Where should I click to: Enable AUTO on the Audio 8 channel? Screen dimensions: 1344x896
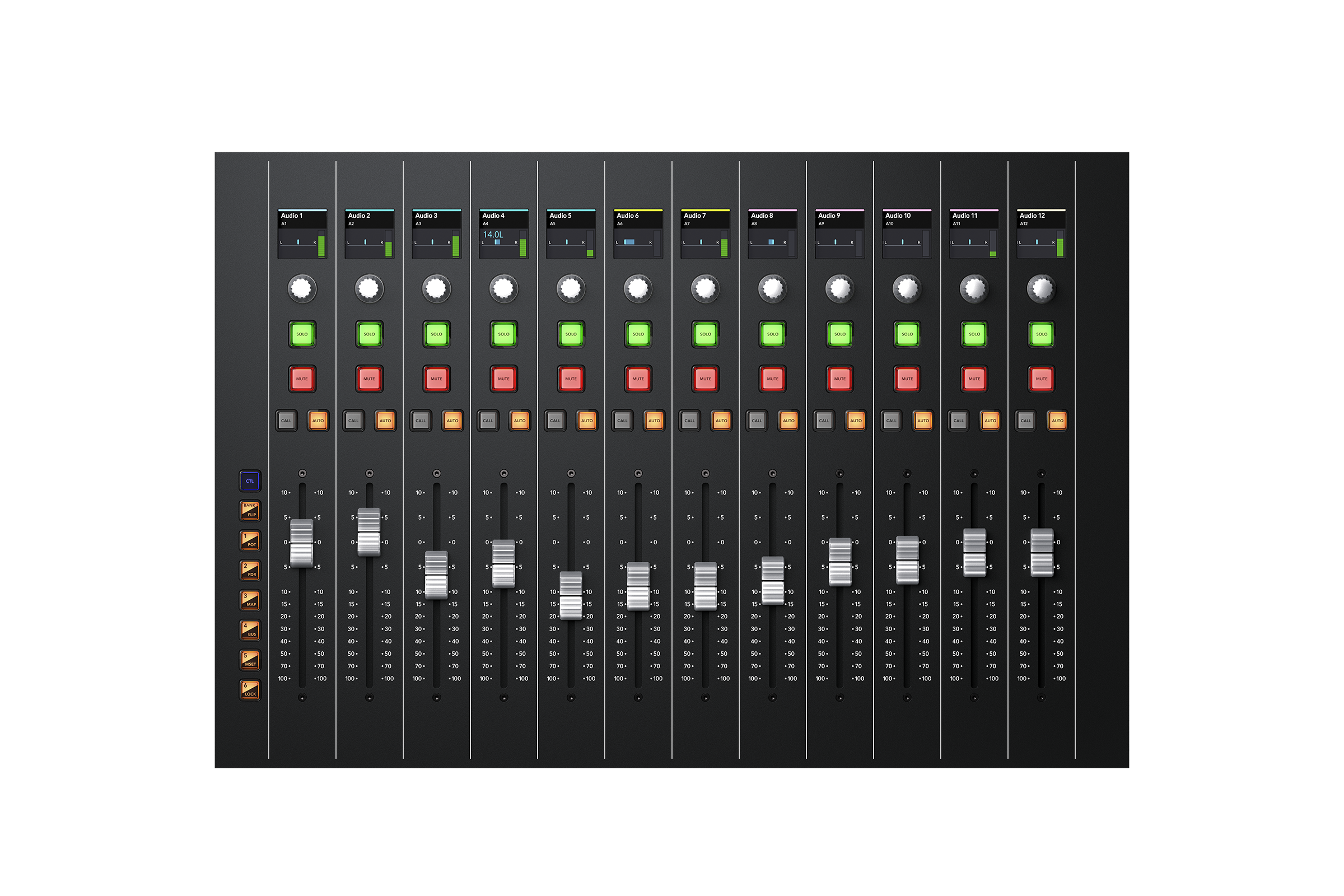pos(788,421)
